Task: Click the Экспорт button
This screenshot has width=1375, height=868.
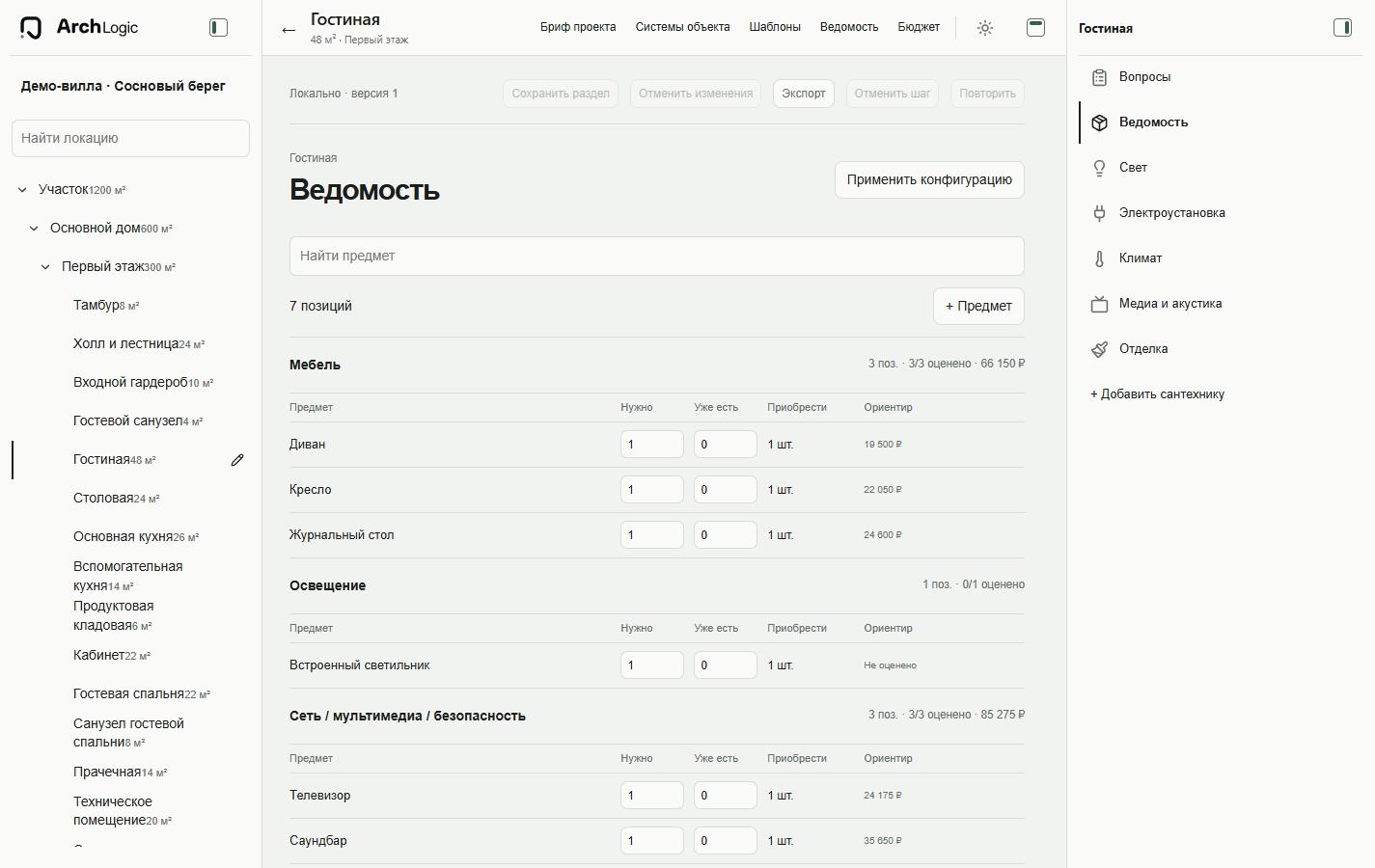Action: 804,94
